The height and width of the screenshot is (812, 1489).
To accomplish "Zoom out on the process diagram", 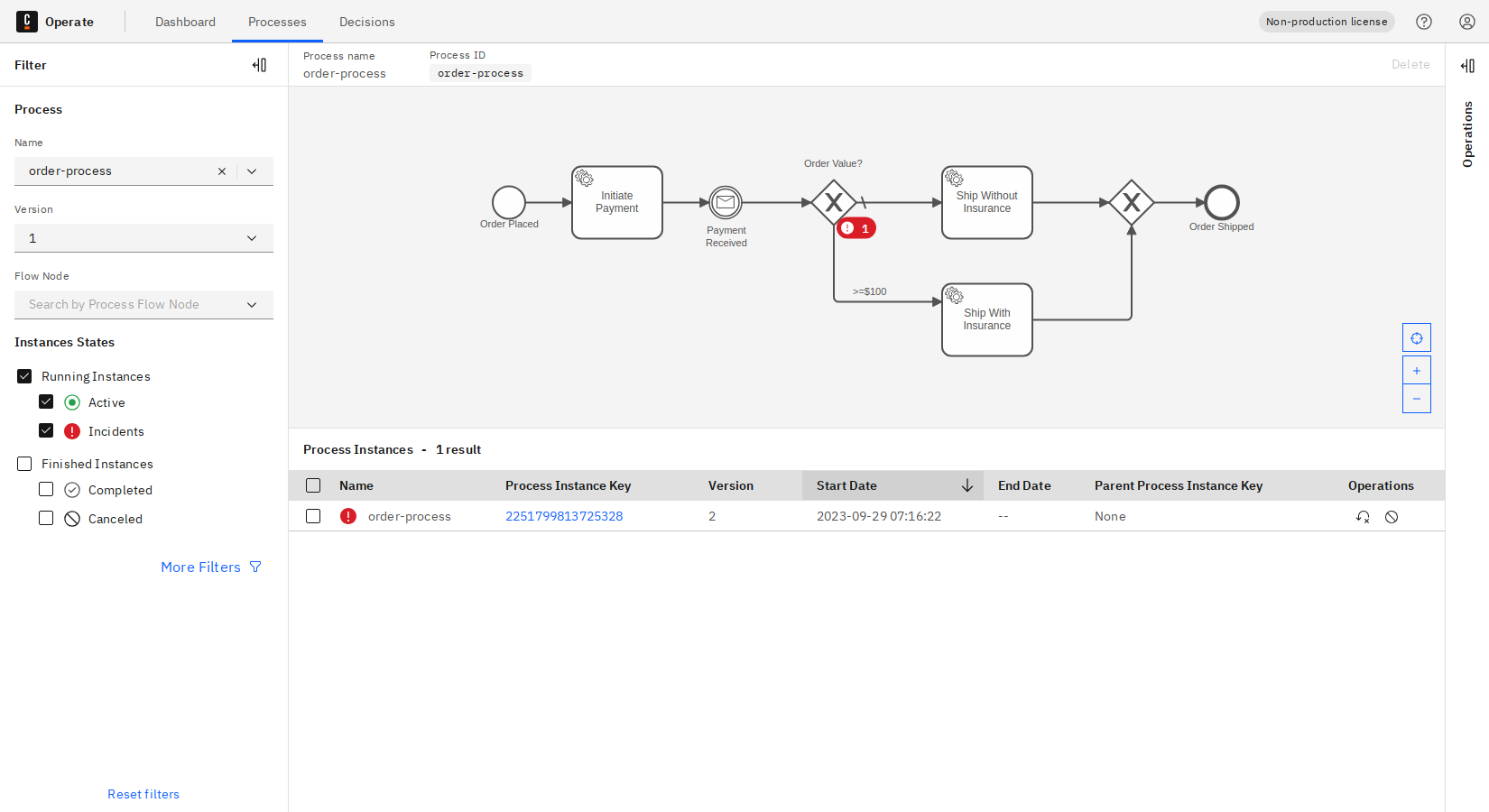I will click(1416, 398).
